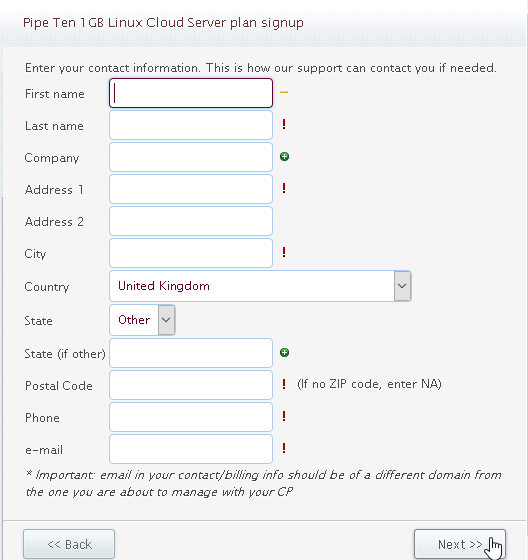The image size is (528, 560).
Task: Click the red exclamation icon beside Last name
Action: (x=284, y=124)
